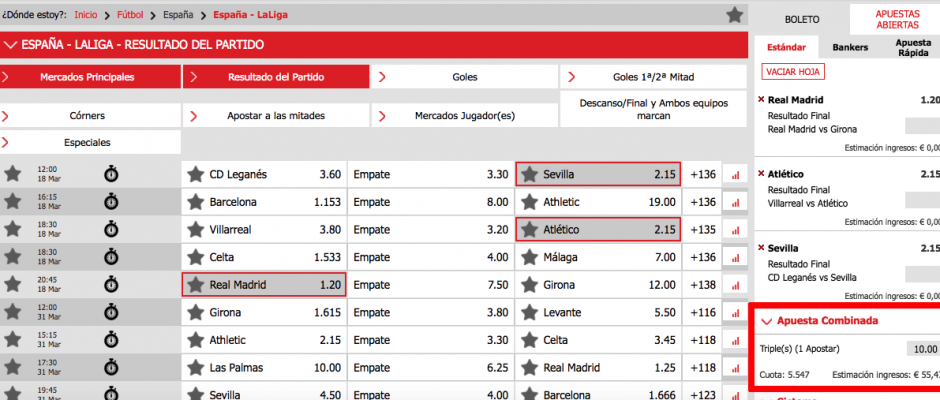Image resolution: width=940 pixels, height=400 pixels.
Task: Click the star beside Athletic 19.00 odds
Action: point(528,202)
